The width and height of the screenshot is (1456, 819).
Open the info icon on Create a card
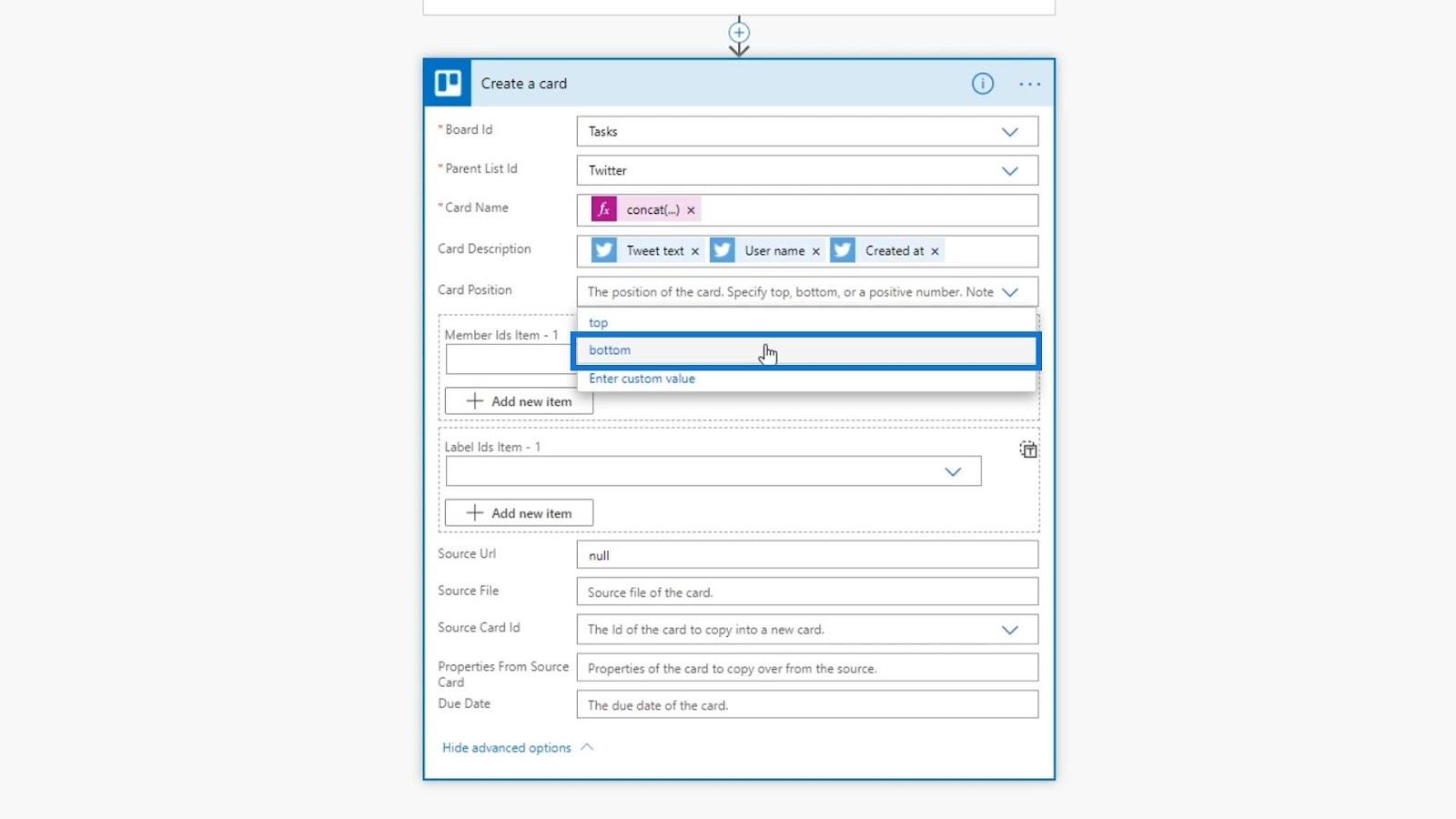tap(982, 84)
